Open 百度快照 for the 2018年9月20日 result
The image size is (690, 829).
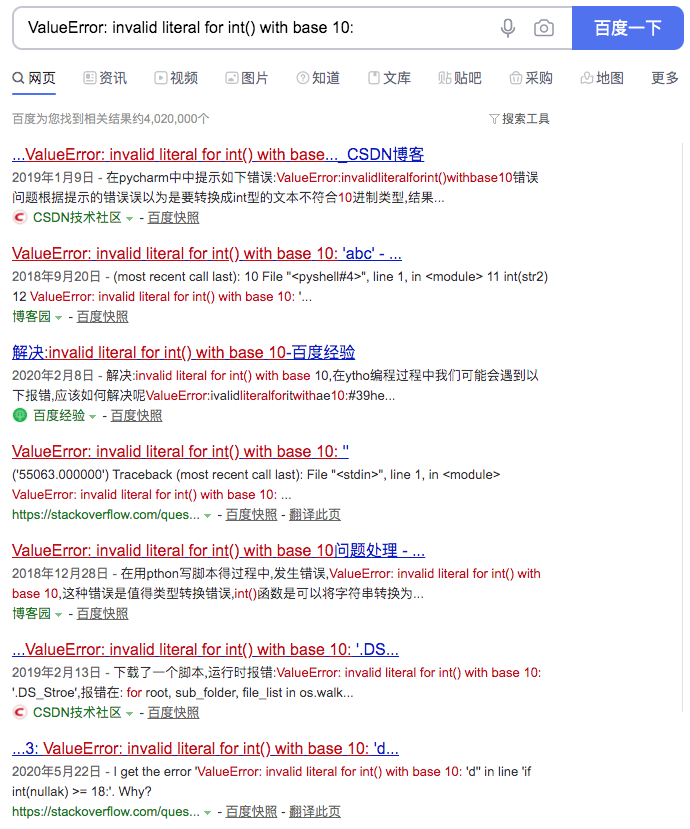(103, 316)
